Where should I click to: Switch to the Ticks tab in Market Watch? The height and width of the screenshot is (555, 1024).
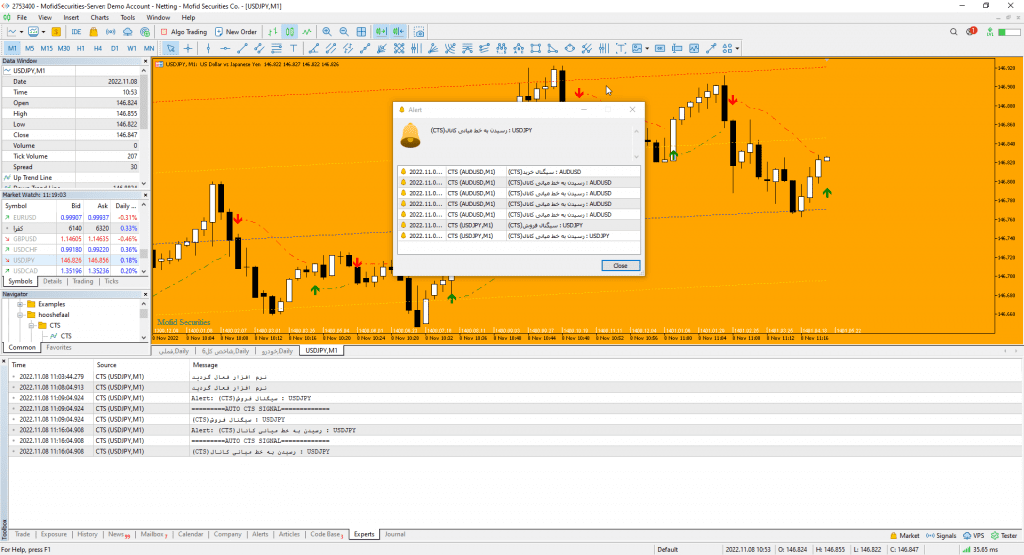point(112,281)
